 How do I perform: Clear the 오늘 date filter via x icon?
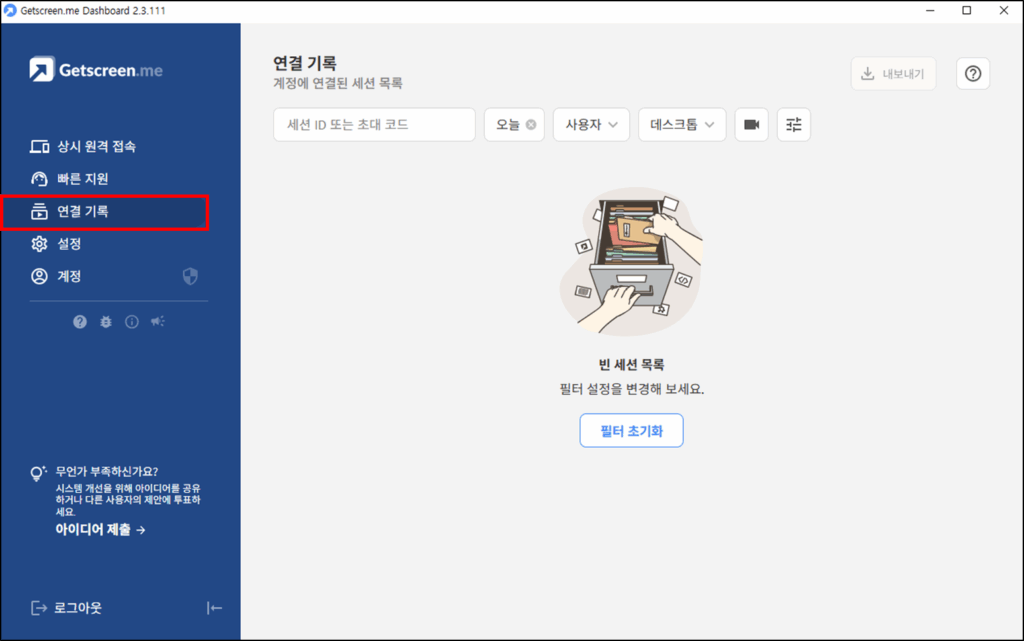pos(531,125)
